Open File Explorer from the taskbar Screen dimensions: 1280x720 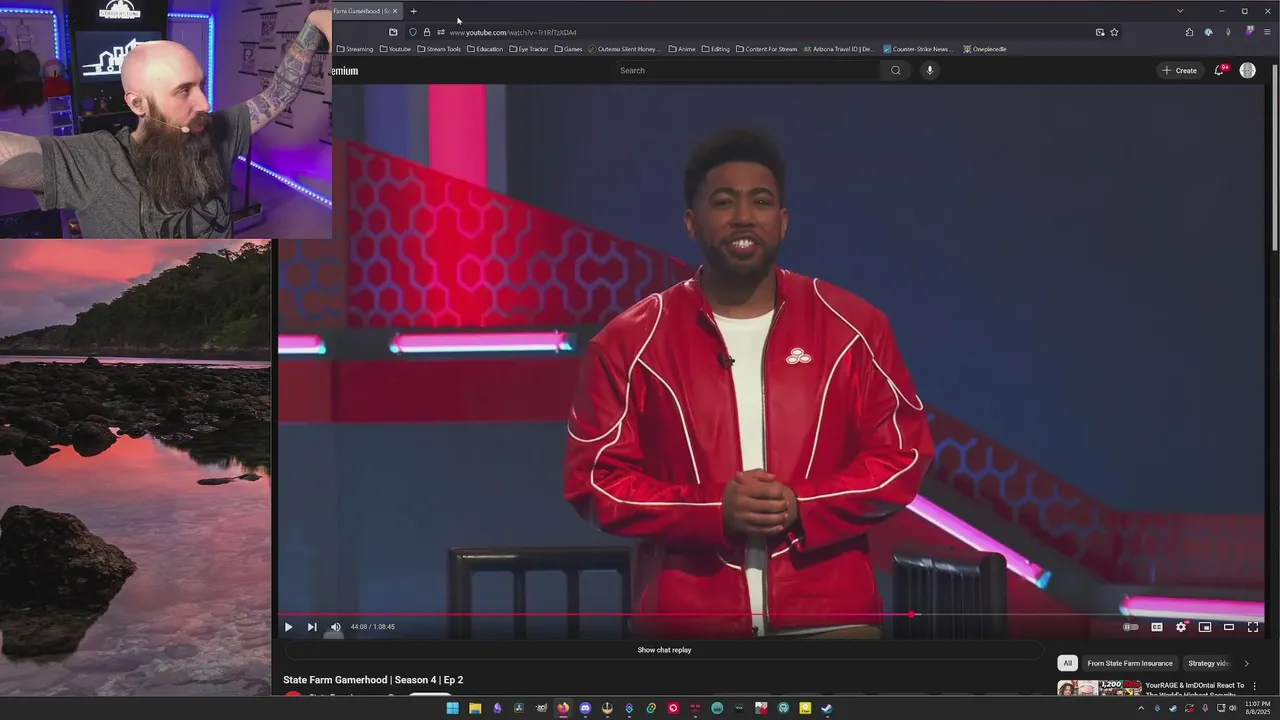point(475,708)
